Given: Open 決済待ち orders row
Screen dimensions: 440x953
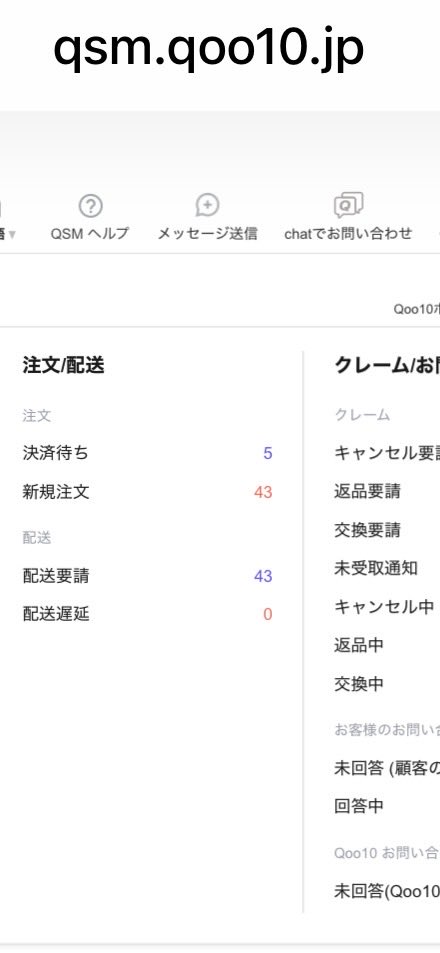Looking at the screenshot, I should pos(147,453).
